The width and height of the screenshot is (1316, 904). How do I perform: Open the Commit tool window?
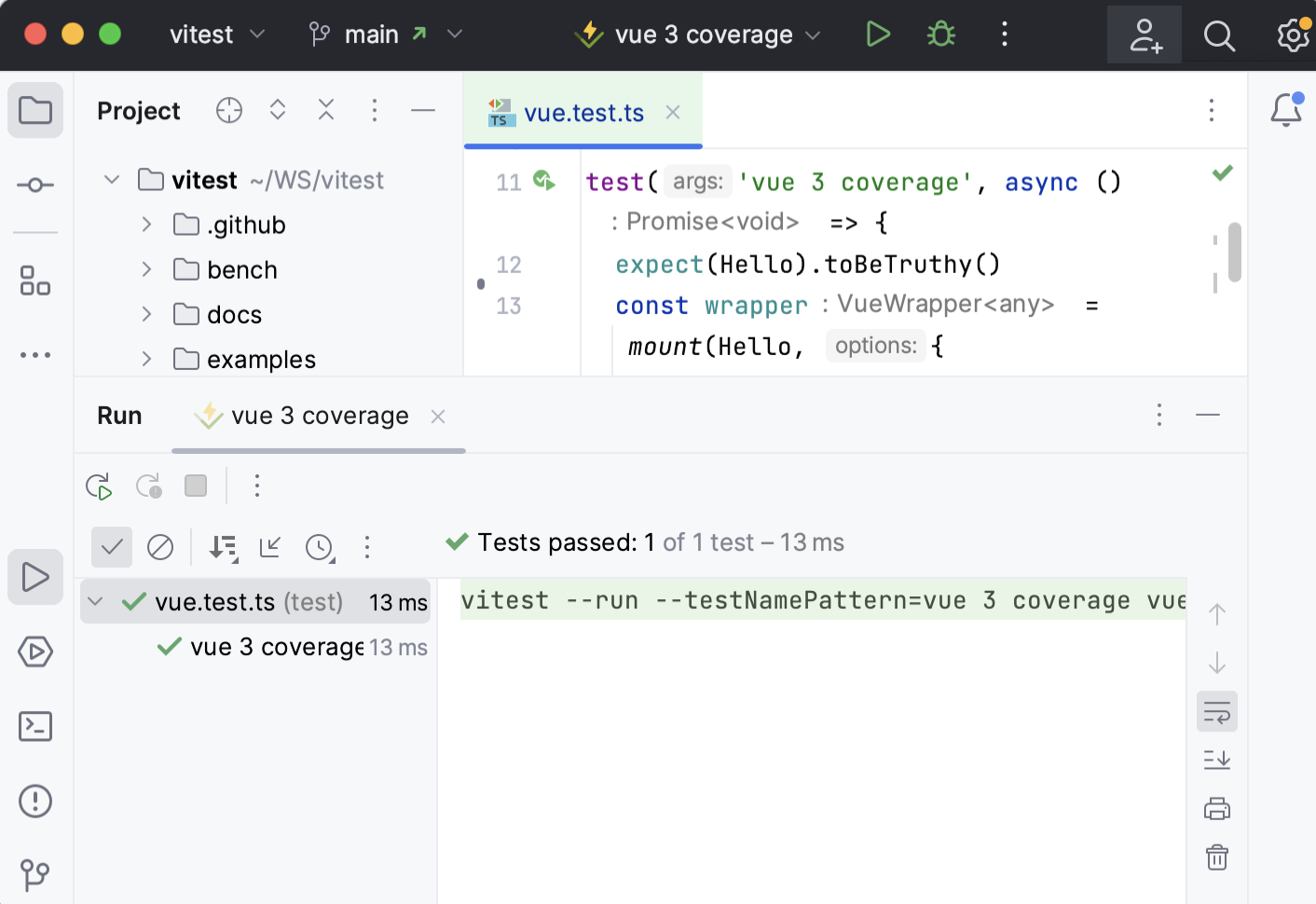[x=35, y=185]
